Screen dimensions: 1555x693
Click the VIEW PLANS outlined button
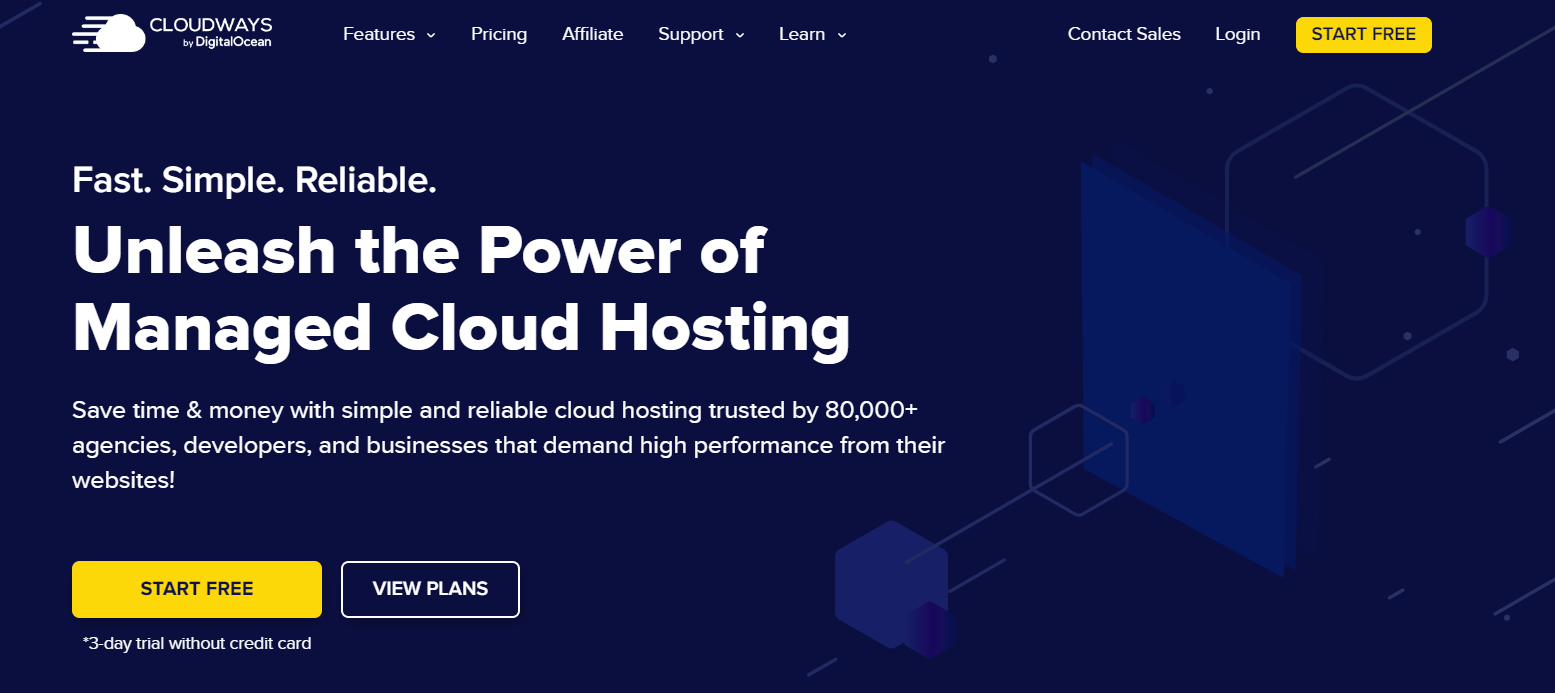tap(430, 589)
